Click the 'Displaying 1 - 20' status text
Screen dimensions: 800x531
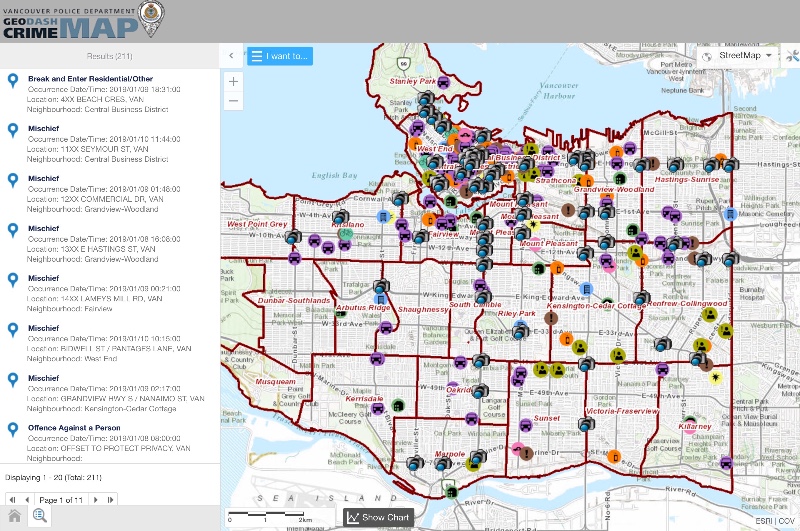[53, 477]
